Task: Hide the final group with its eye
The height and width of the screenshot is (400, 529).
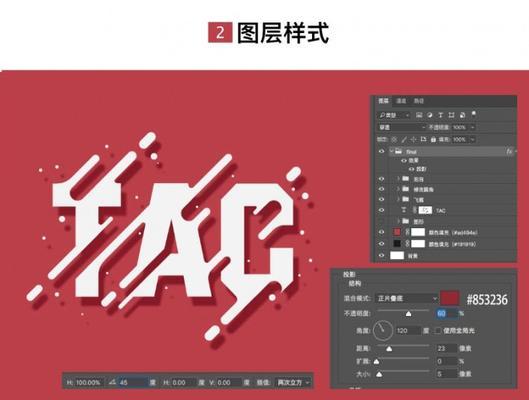Action: click(x=382, y=151)
